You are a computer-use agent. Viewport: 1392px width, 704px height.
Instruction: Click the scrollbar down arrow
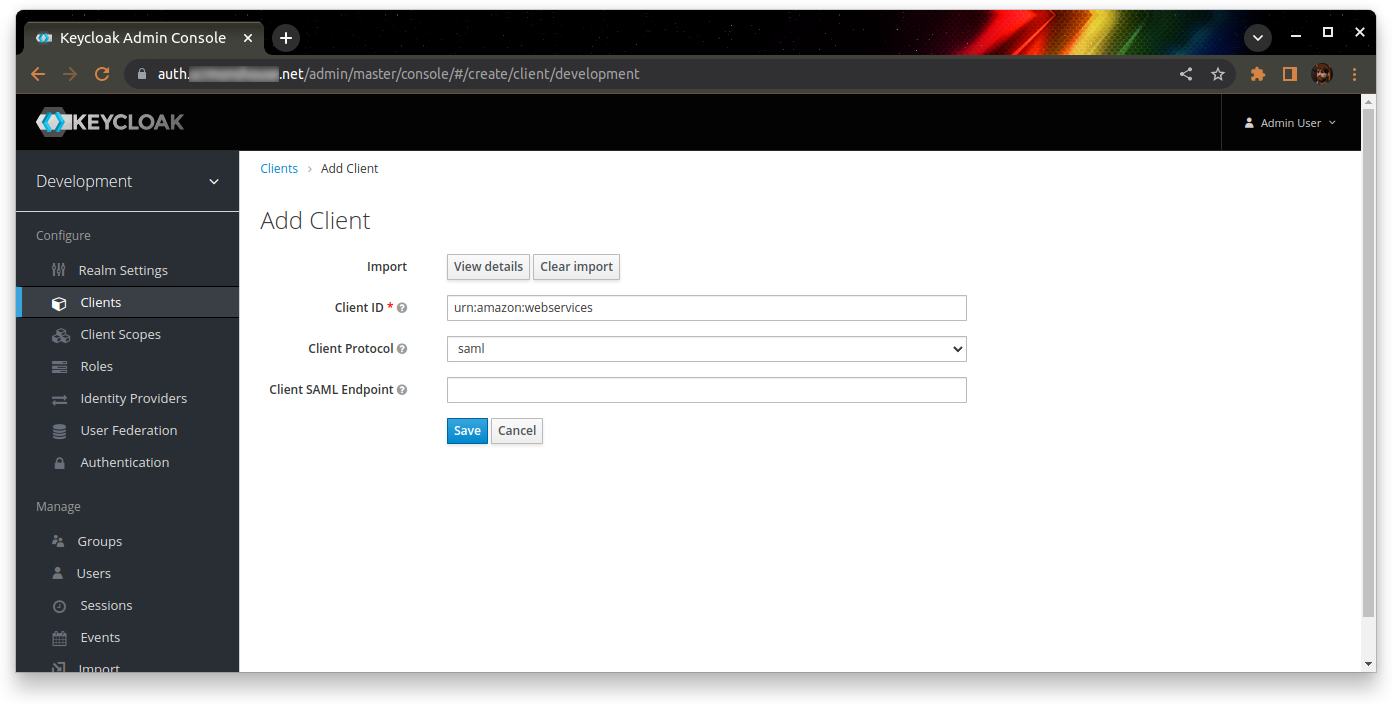1369,664
